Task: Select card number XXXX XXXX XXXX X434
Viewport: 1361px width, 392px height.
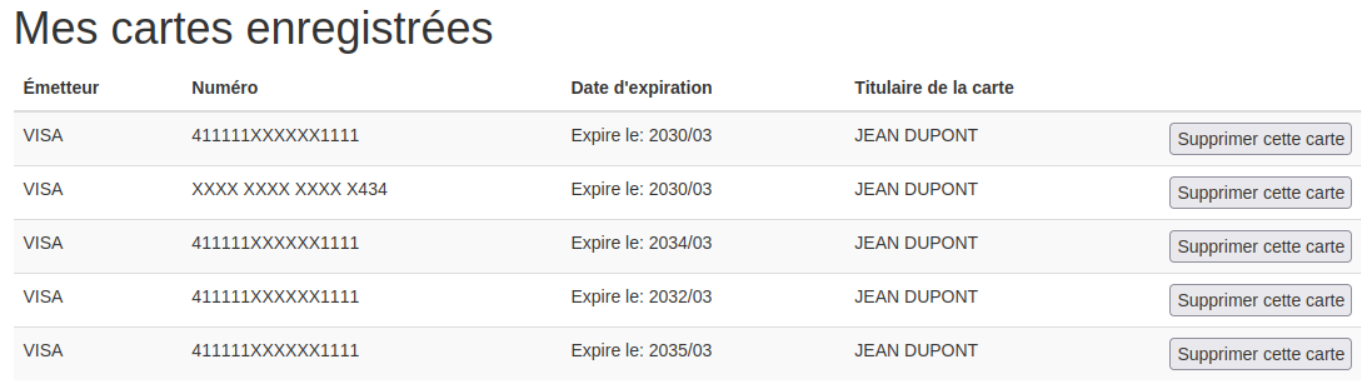Action: pos(290,188)
